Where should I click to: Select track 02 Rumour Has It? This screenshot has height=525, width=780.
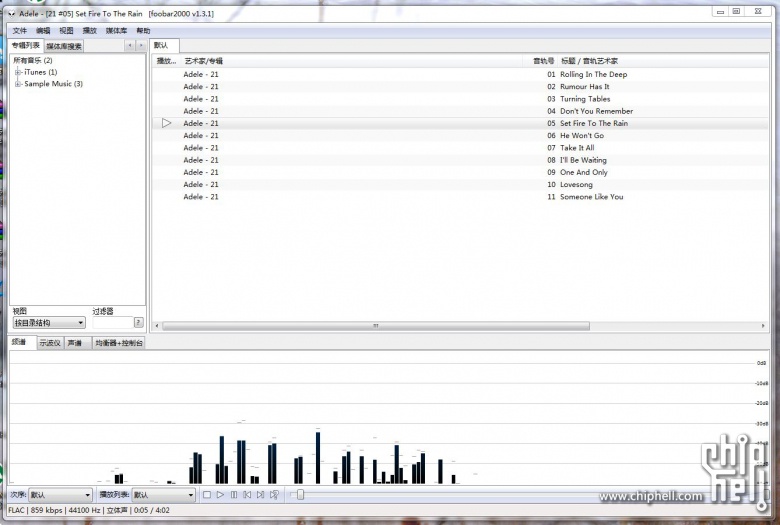(460, 87)
